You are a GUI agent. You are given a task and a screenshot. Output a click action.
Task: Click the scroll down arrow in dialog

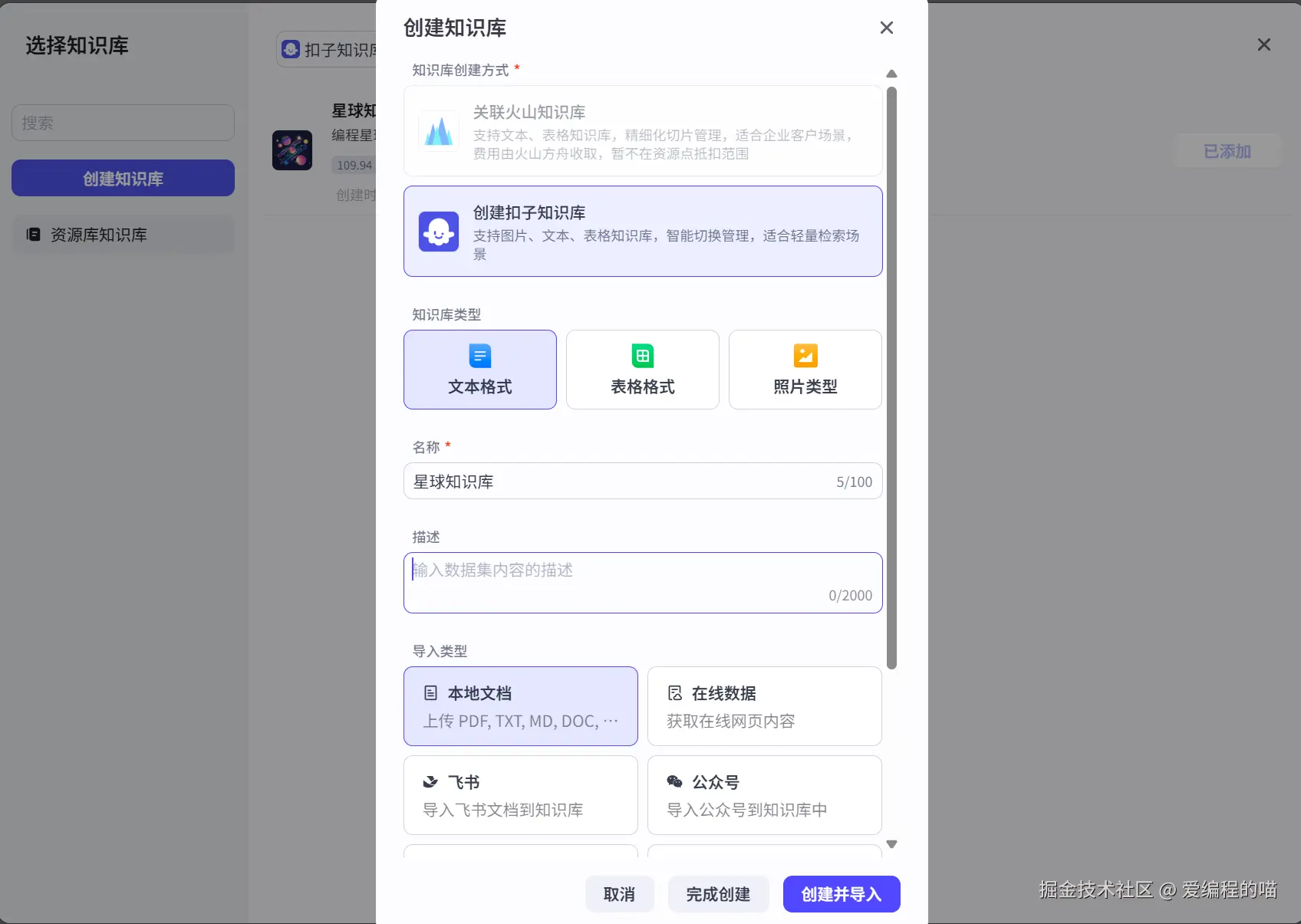coord(891,844)
